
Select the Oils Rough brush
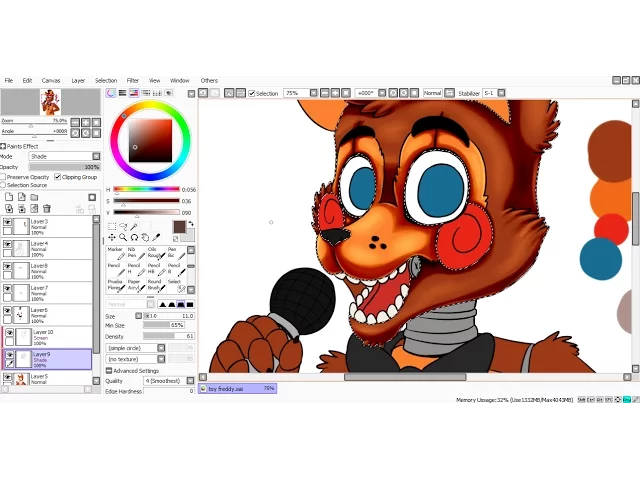pos(156,253)
